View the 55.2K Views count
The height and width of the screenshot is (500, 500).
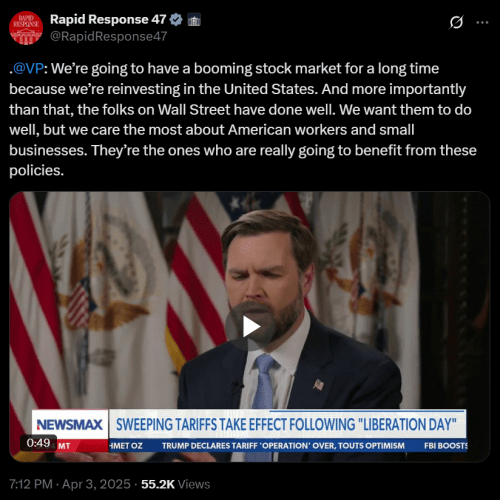[x=175, y=484]
